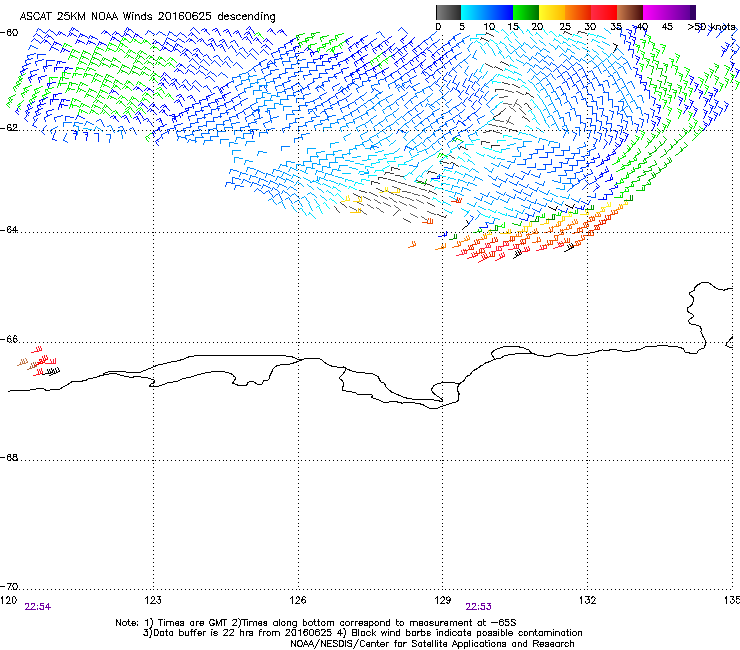Screen dimensions: 740x650
Task: Click the legend scale number 10
Action: pos(489,27)
